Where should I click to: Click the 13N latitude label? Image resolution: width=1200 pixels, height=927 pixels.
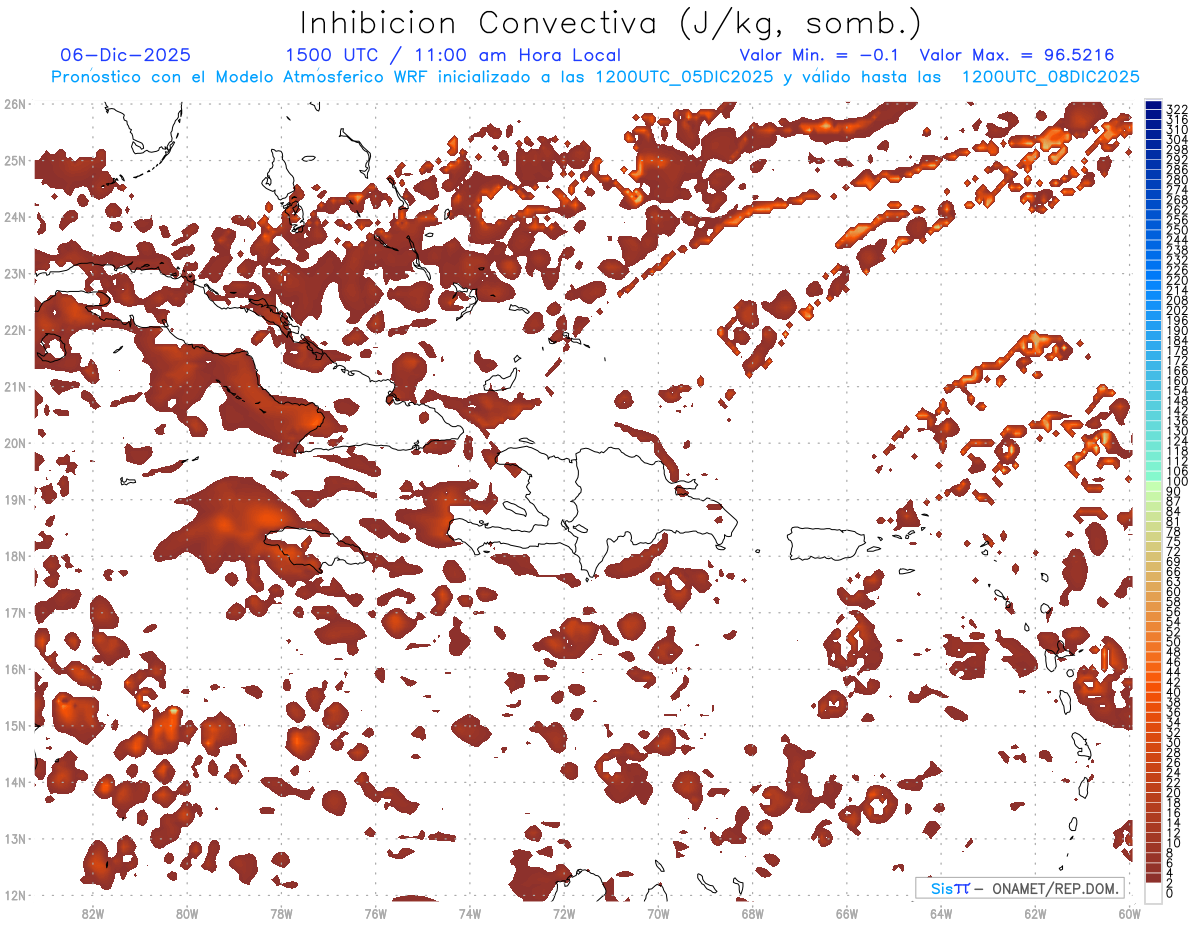click(14, 838)
